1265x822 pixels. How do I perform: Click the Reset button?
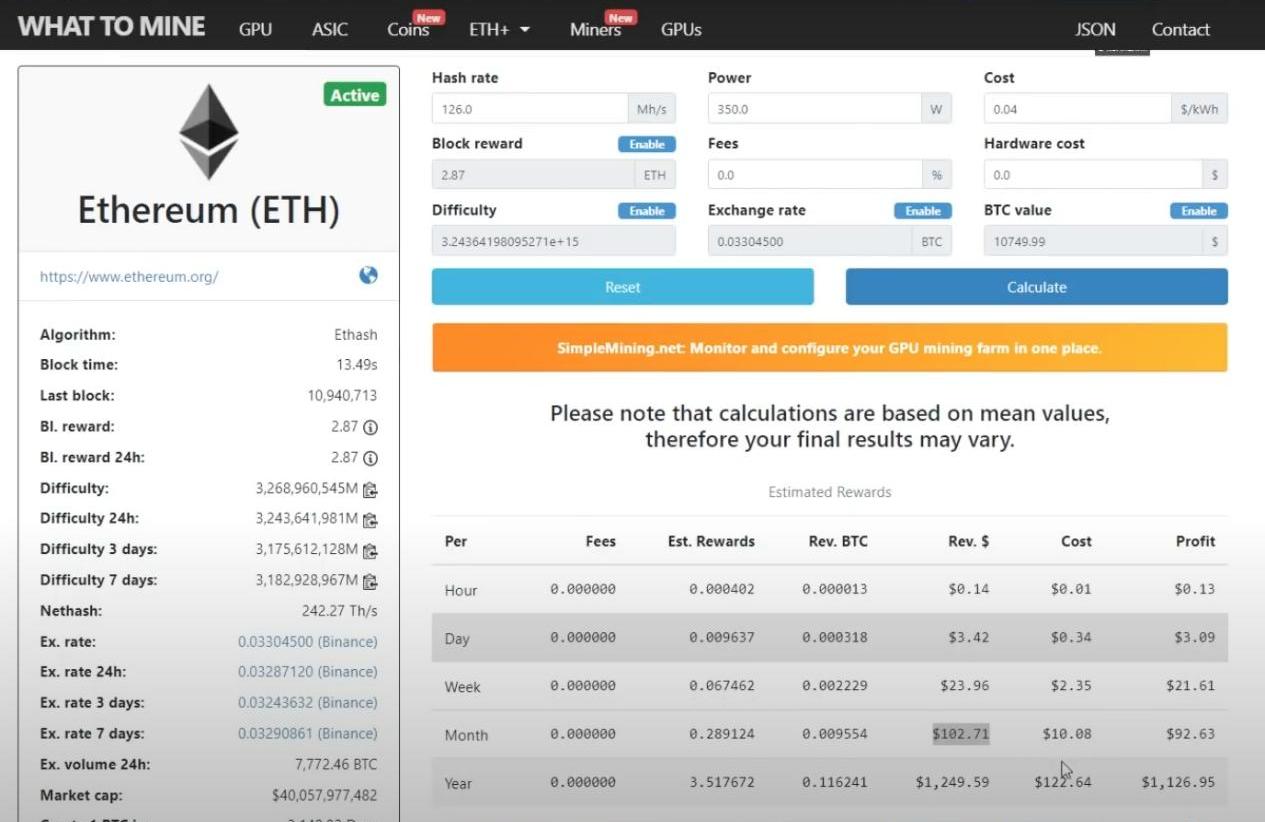623,287
